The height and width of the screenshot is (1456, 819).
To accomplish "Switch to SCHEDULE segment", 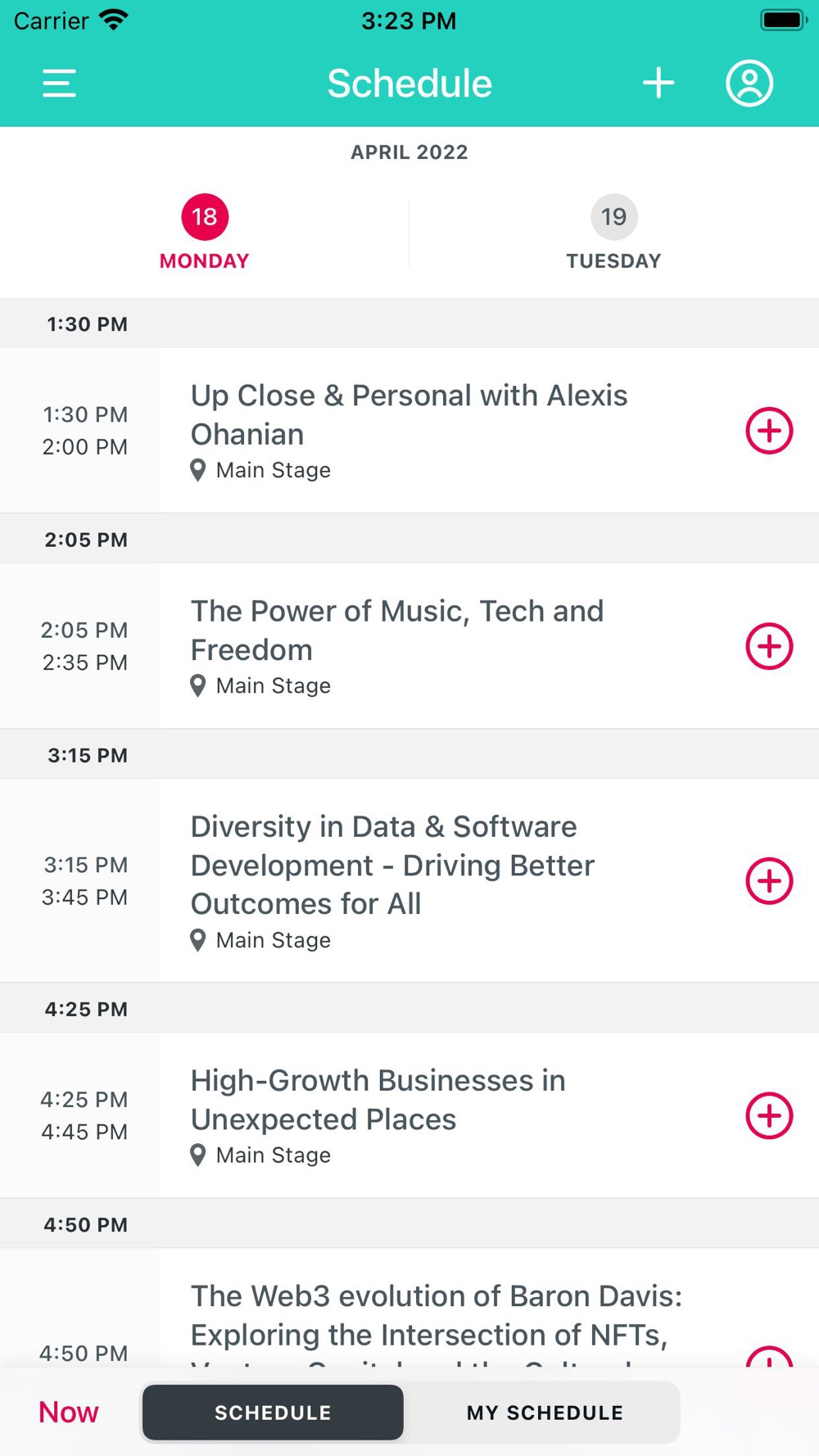I will 273,1413.
